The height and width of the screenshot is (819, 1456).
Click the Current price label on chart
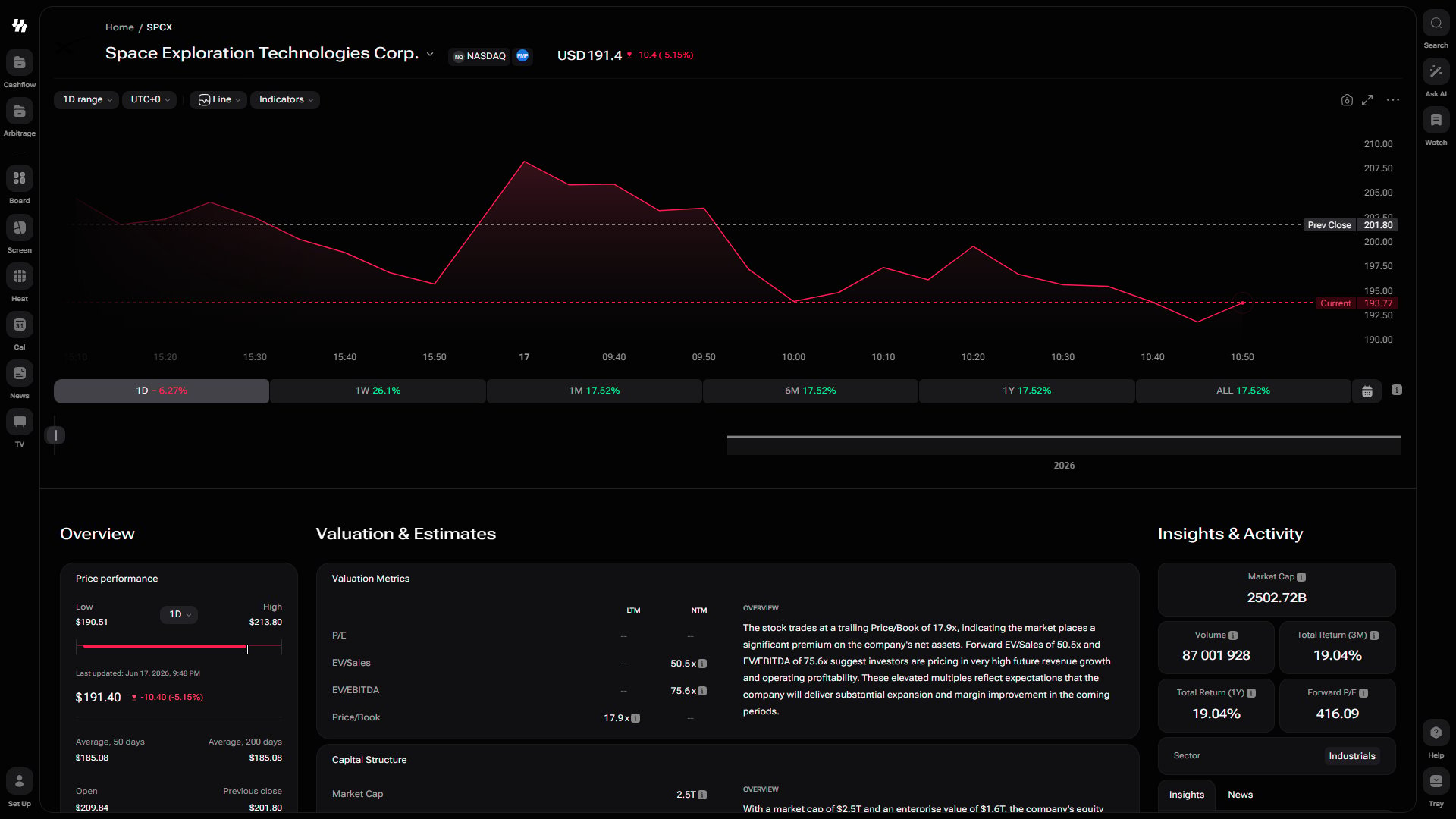click(1335, 303)
